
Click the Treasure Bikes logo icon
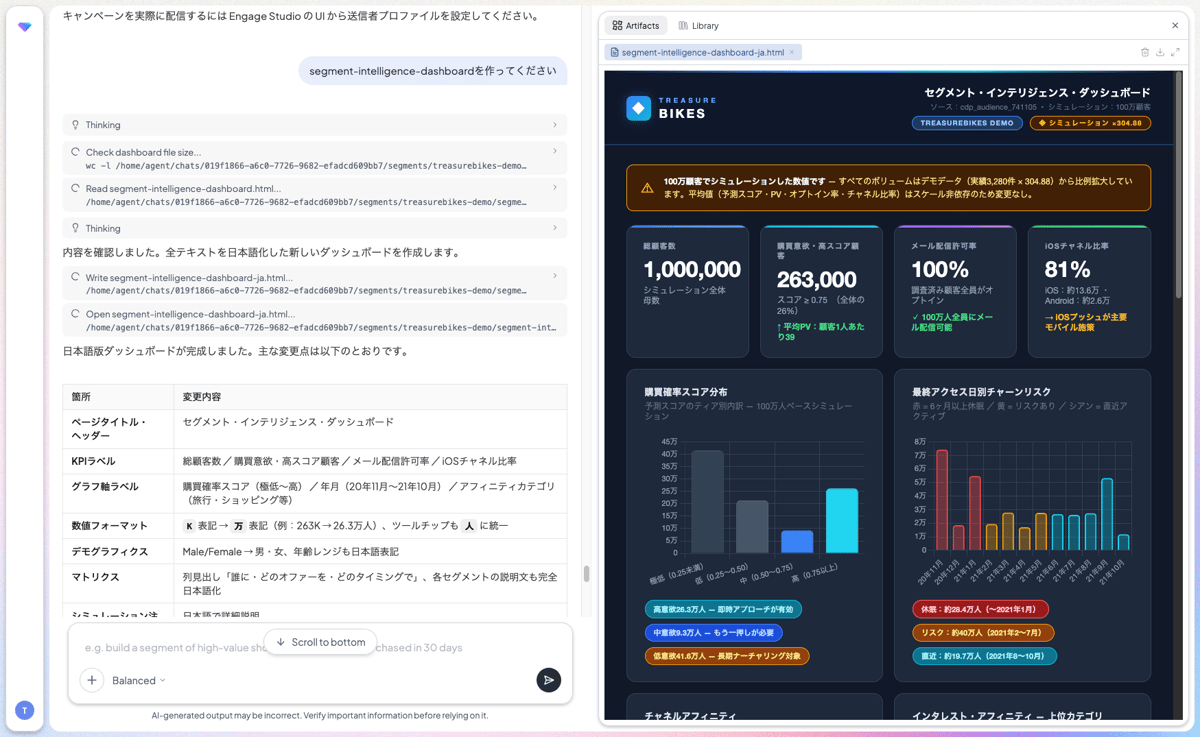tap(638, 108)
